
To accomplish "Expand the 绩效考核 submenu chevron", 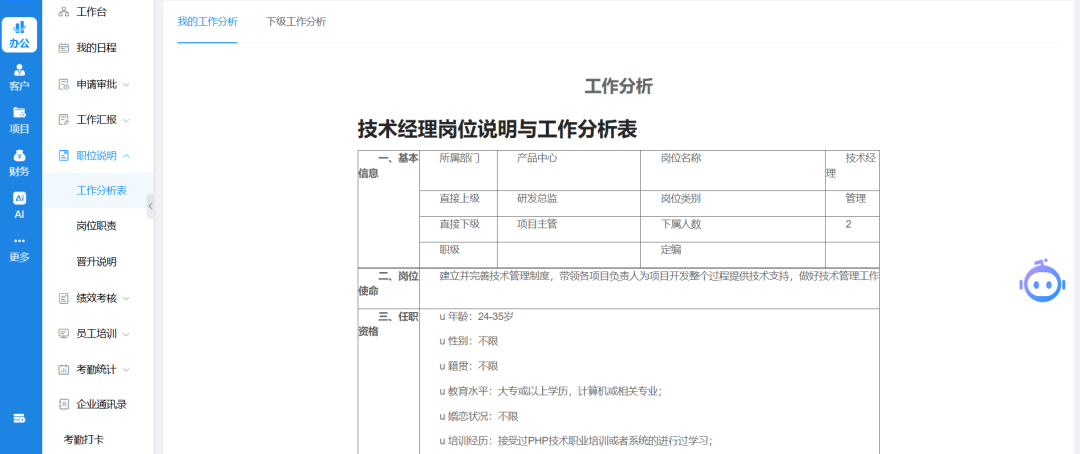I will (x=126, y=298).
